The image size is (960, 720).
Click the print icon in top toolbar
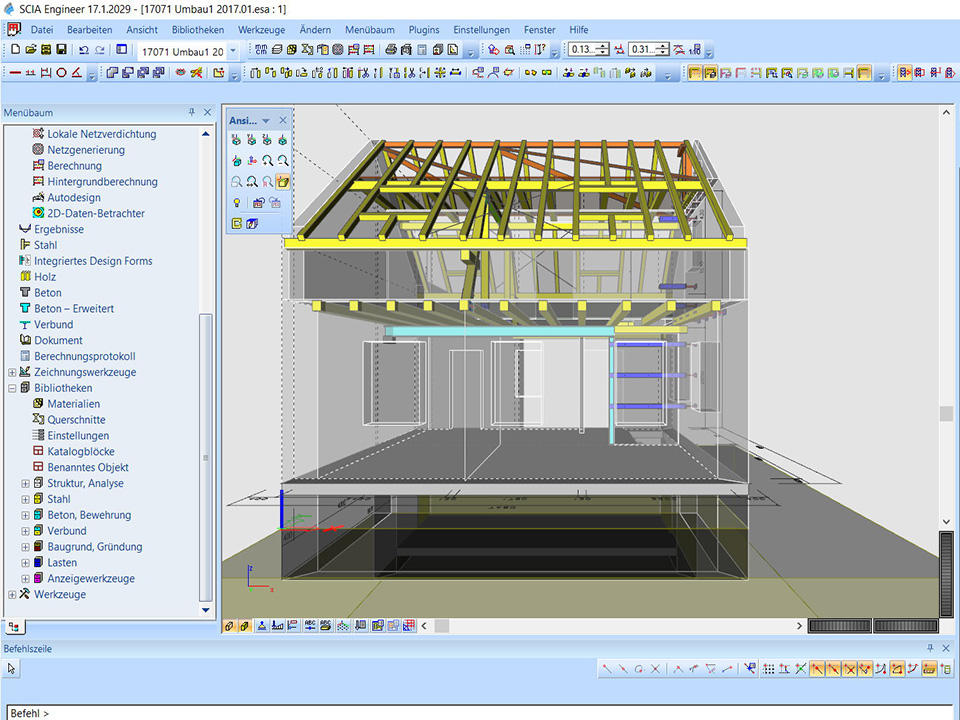coord(390,49)
